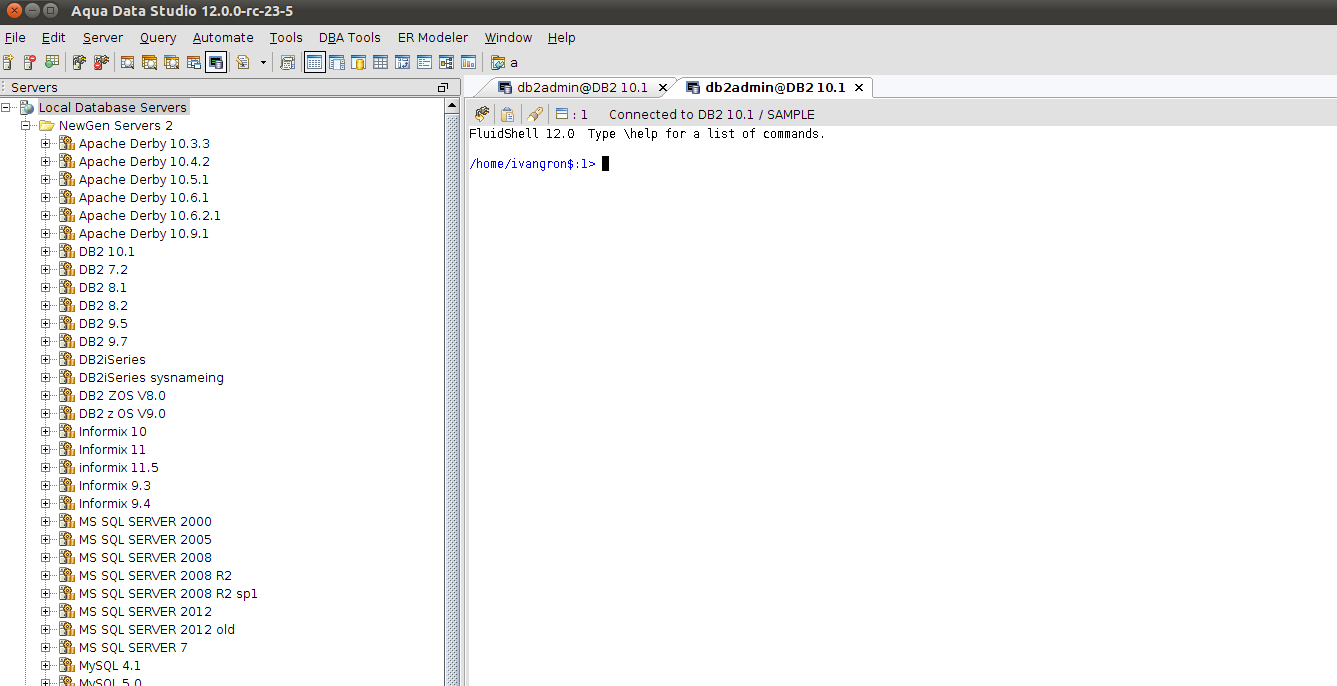1337x686 pixels.
Task: Click the bar chart toolbar icon
Action: 467,62
